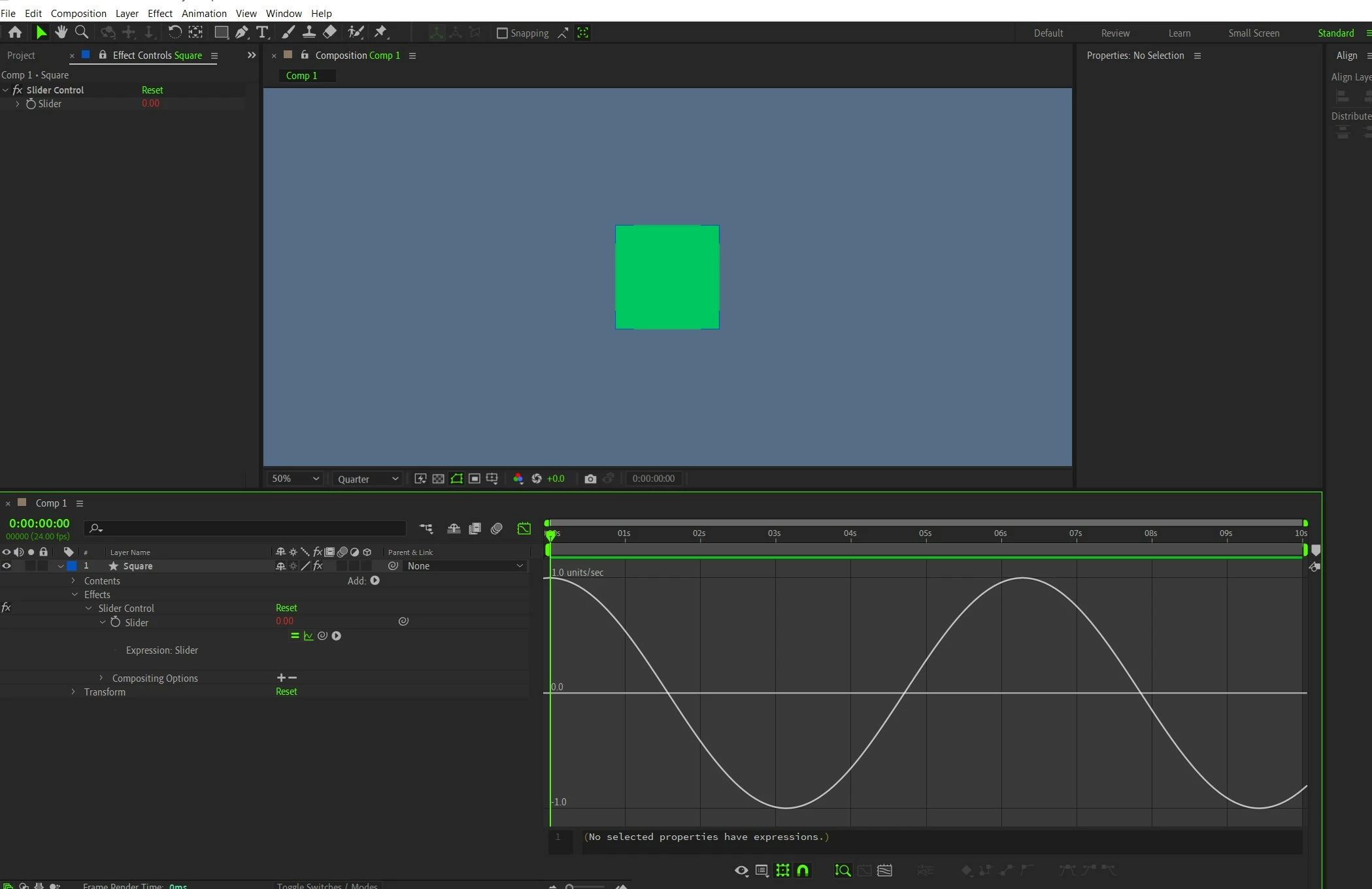1372x889 pixels.
Task: Open the 50% magnification dropdown
Action: point(295,478)
